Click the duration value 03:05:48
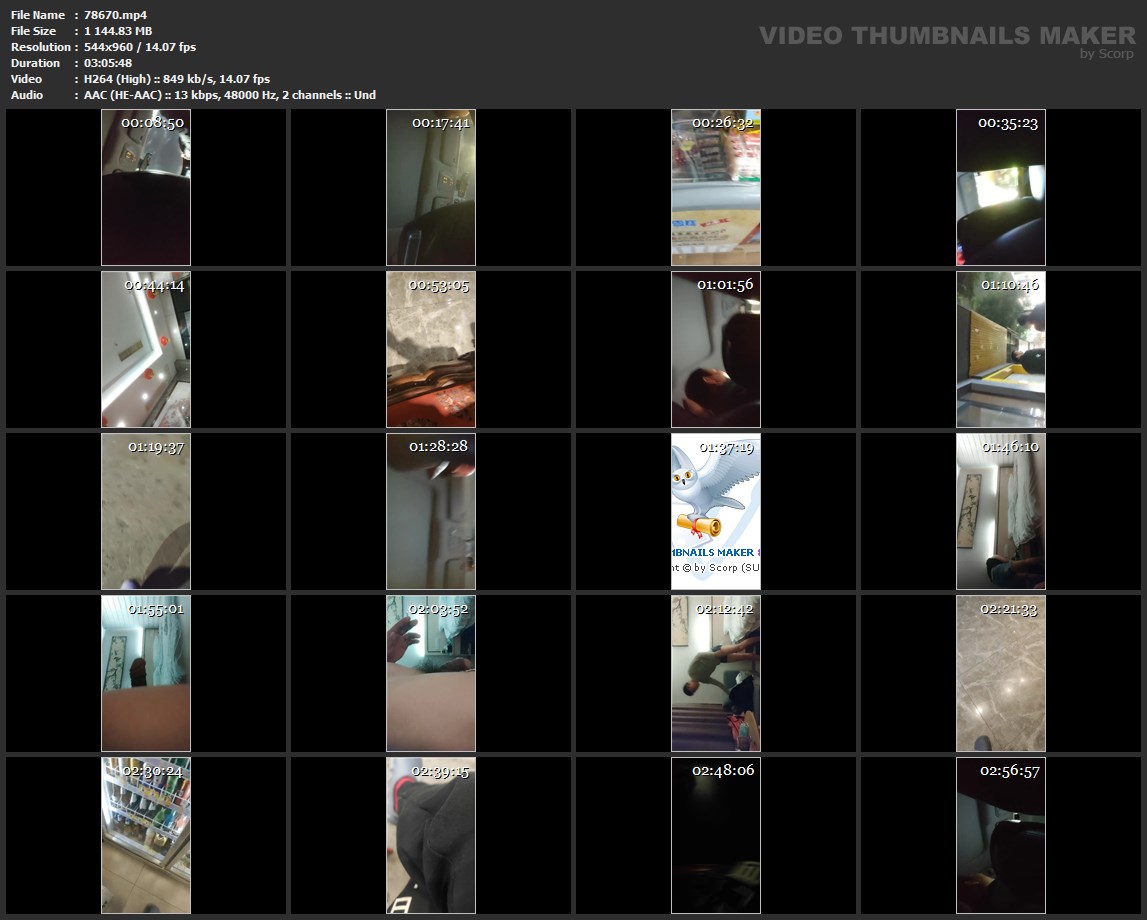Image resolution: width=1147 pixels, height=920 pixels. (x=108, y=63)
